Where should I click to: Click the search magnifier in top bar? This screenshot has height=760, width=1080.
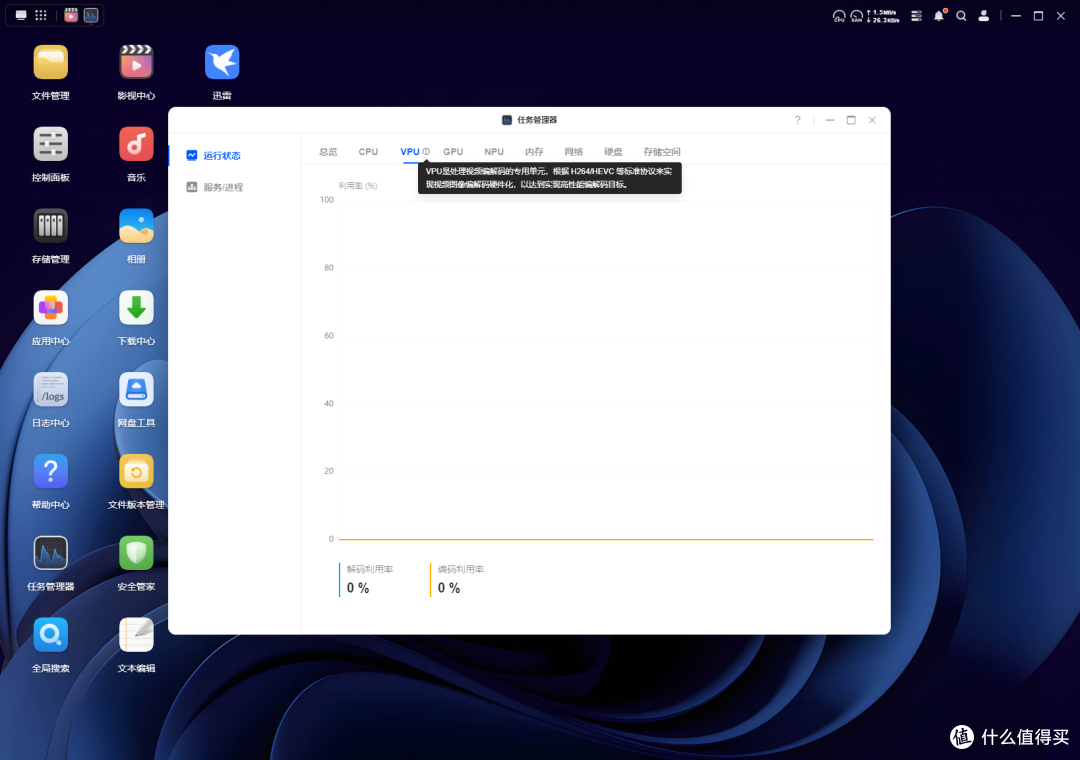coord(962,16)
